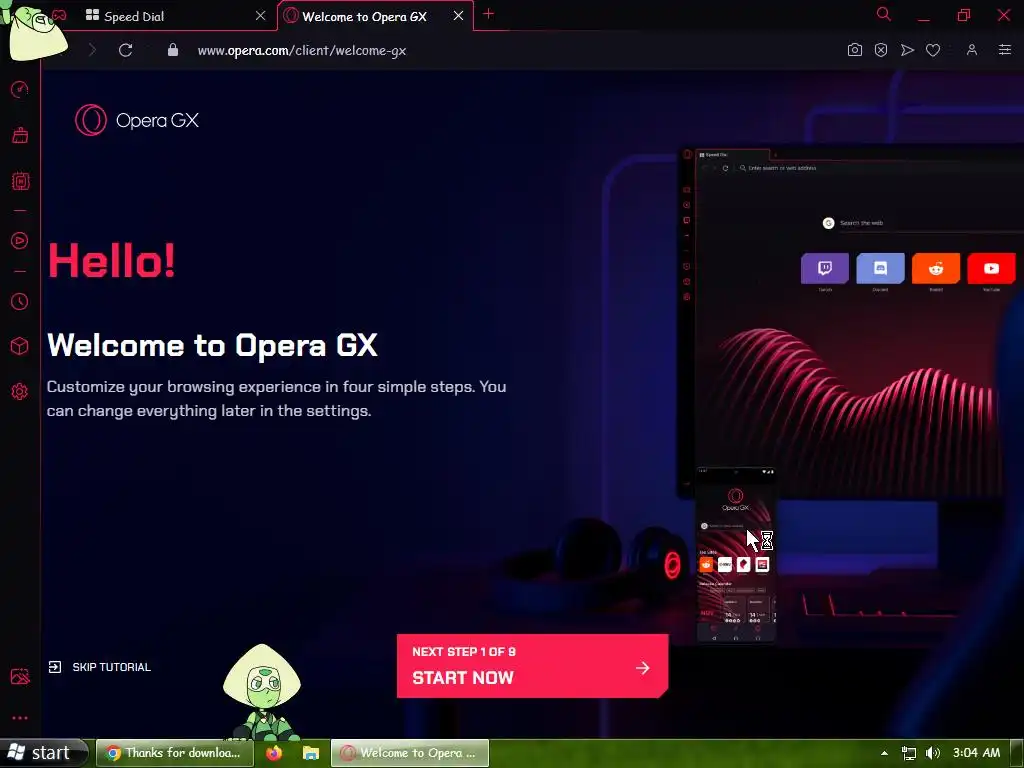Viewport: 1024px width, 768px height.
Task: Select Welcome to Opera taskbar window
Action: tap(409, 753)
